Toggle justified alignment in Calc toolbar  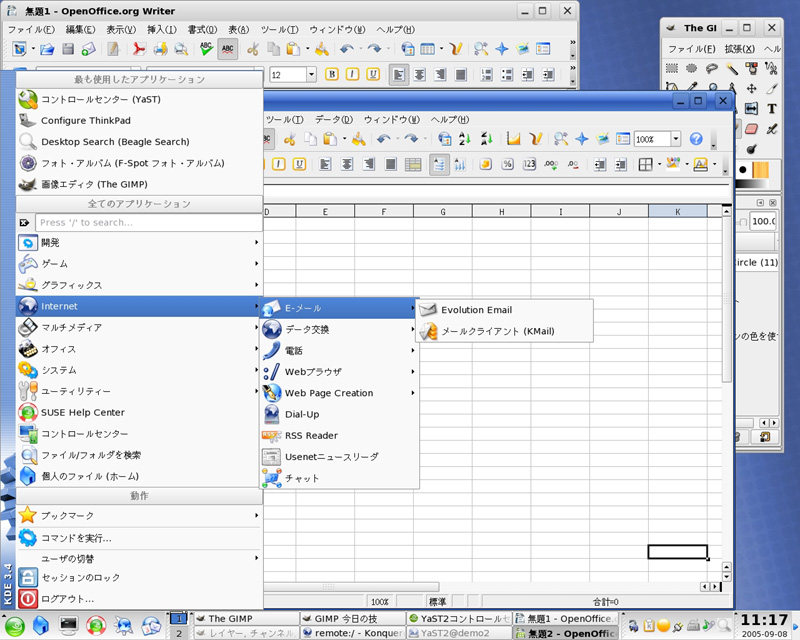[390, 164]
